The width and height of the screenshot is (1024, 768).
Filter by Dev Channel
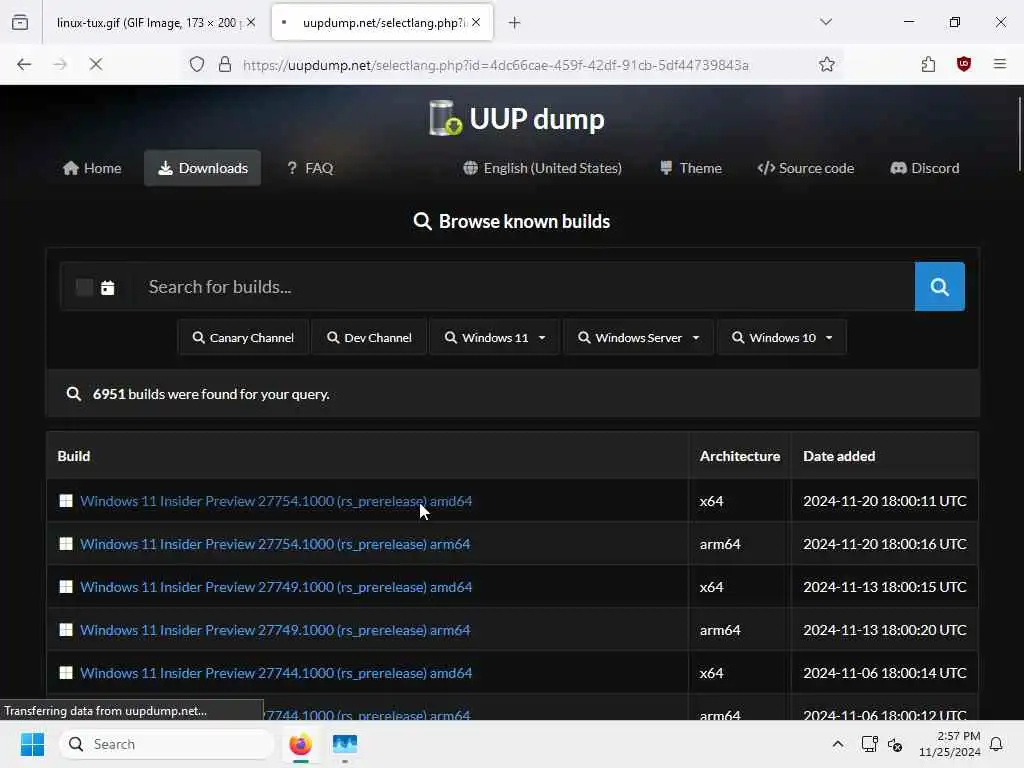[x=369, y=338]
